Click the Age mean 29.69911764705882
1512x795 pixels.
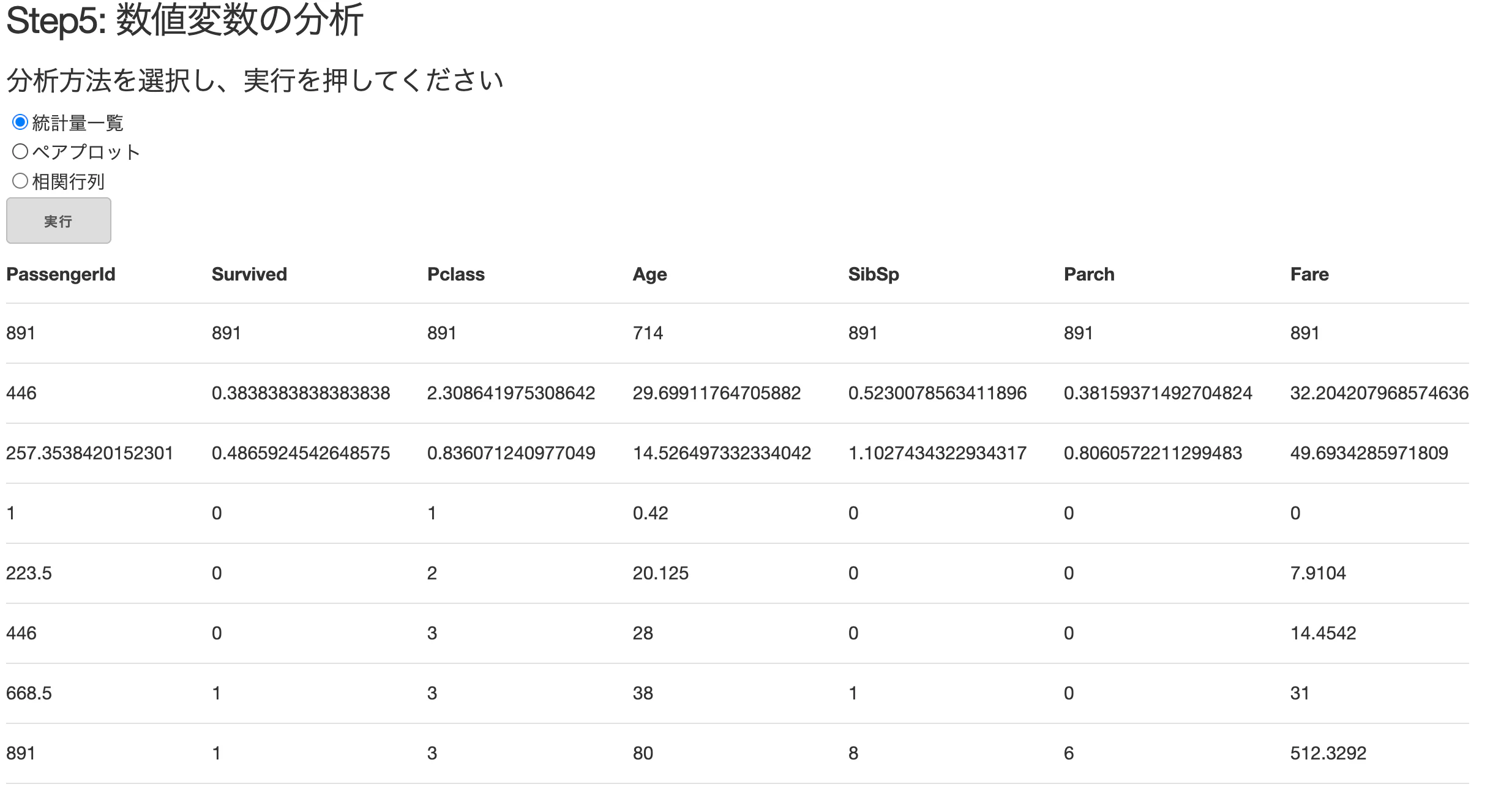[x=717, y=393]
